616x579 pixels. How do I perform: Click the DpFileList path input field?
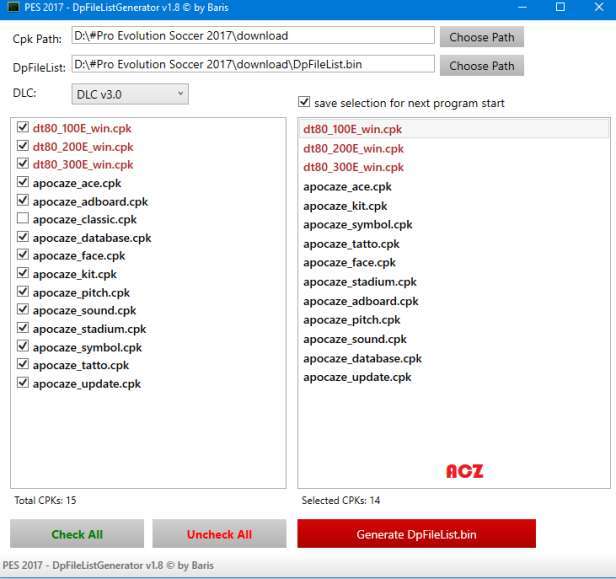(252, 65)
